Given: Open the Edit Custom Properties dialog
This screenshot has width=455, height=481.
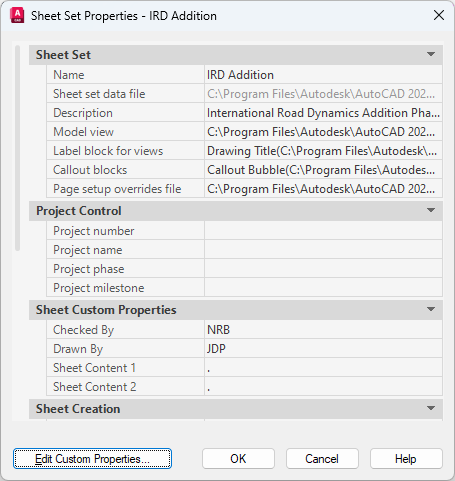Looking at the screenshot, I should 92,459.
